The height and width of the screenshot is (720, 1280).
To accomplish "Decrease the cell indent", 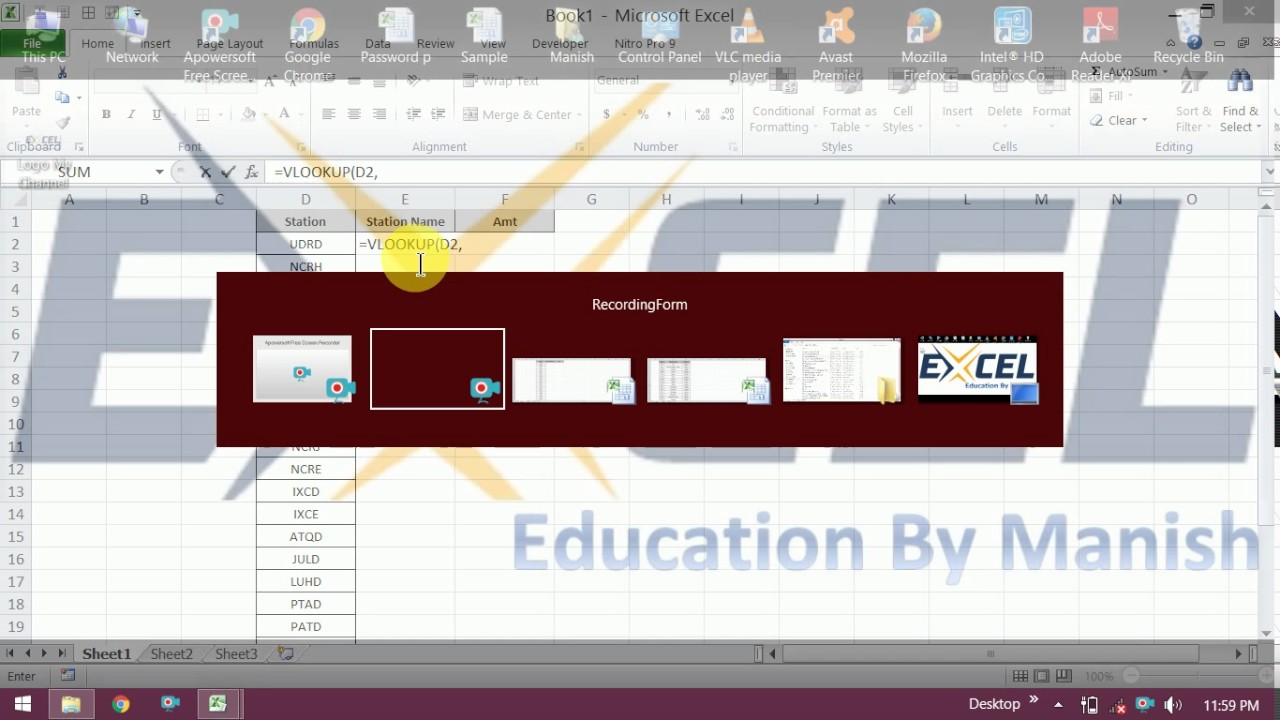I will (x=413, y=115).
